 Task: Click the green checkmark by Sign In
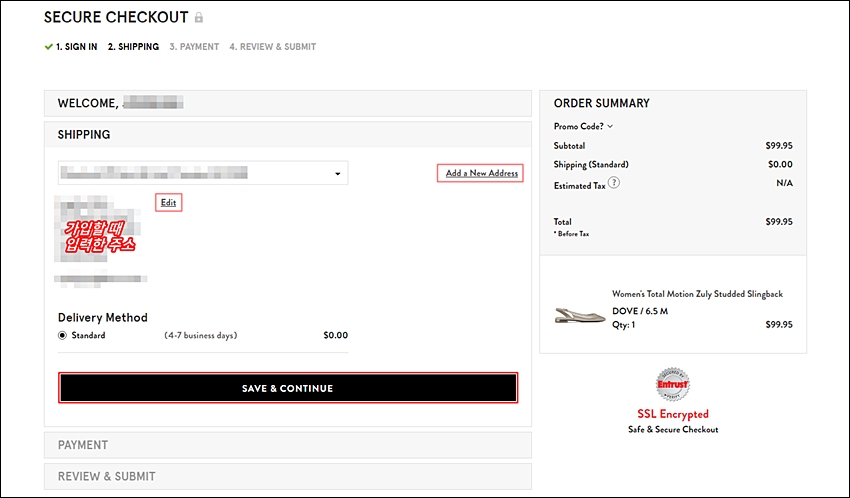tap(49, 47)
